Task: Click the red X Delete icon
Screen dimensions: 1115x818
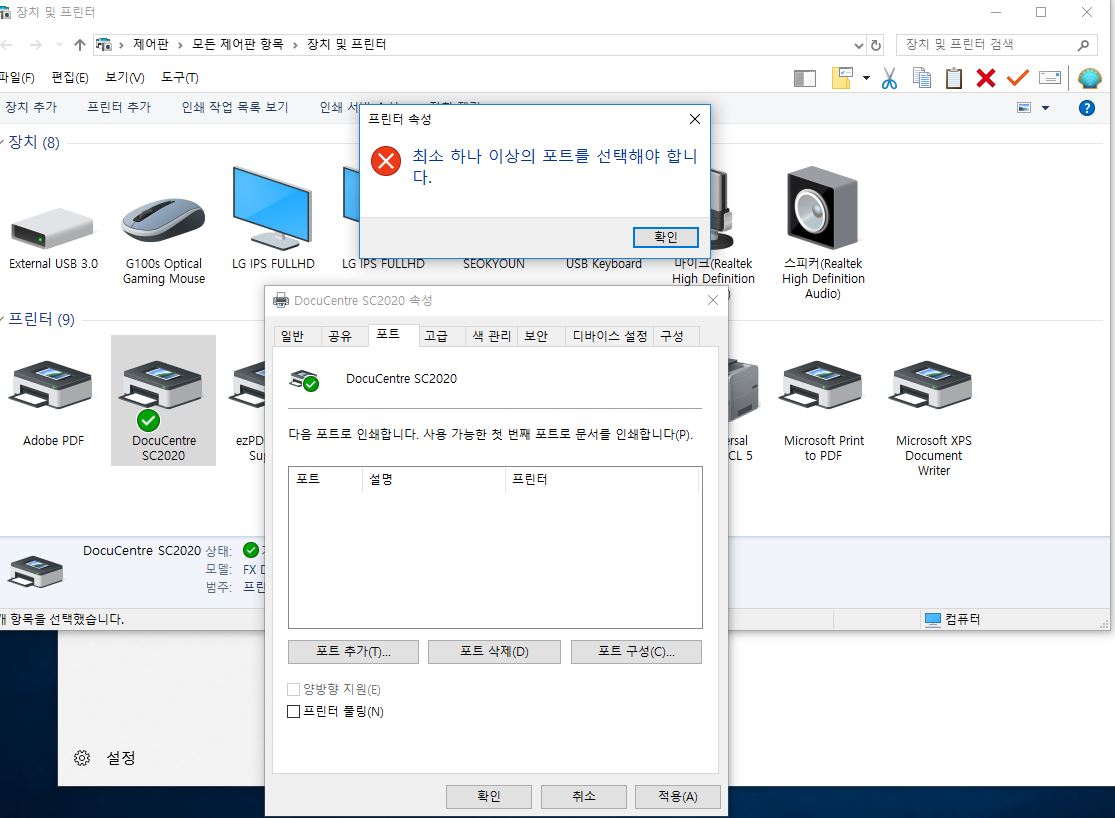Action: pyautogui.click(x=986, y=77)
